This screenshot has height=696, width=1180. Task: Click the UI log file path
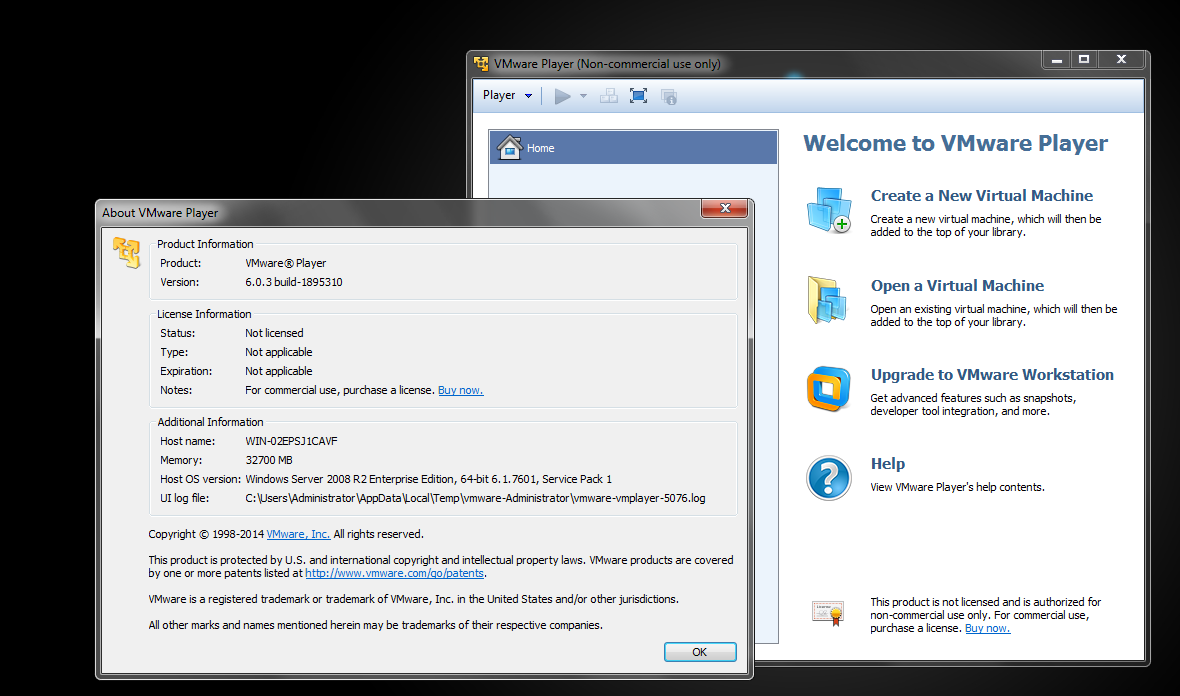tap(476, 498)
